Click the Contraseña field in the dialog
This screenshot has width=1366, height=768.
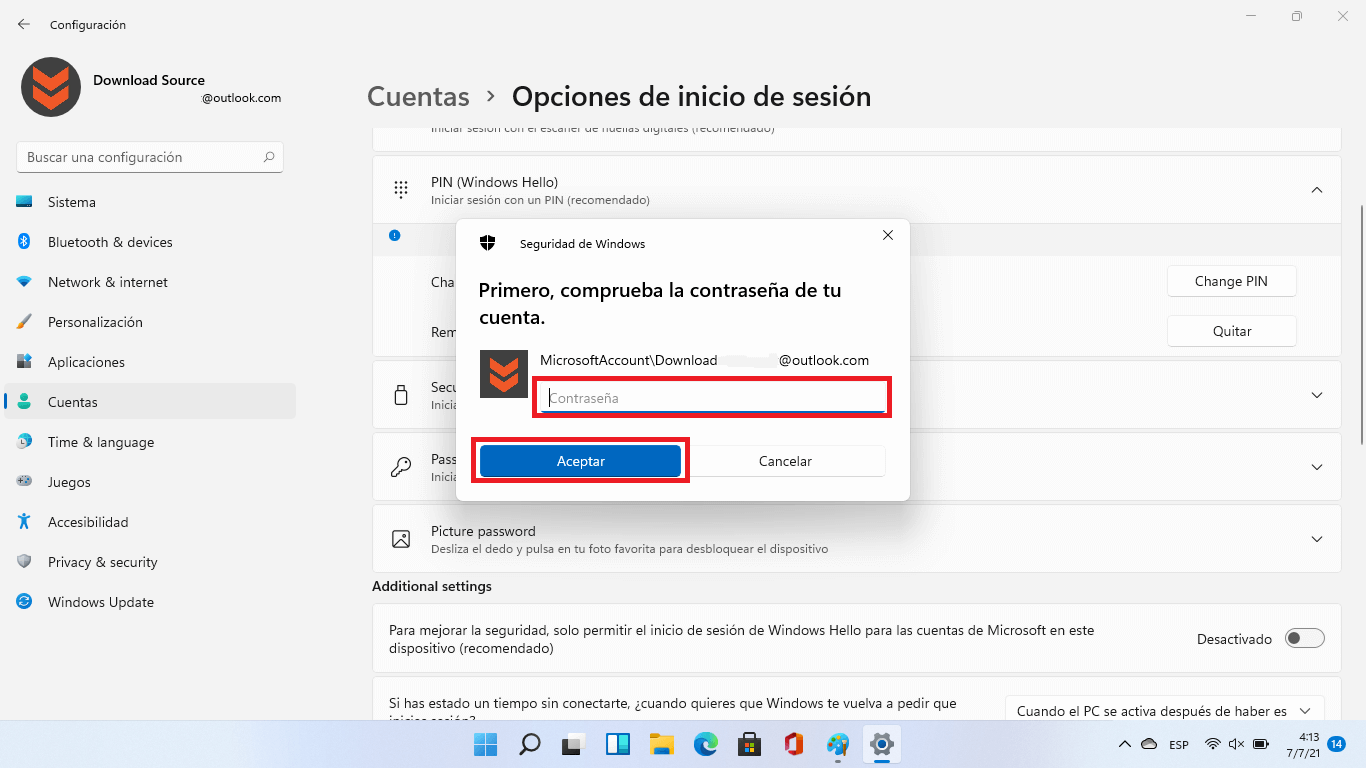712,398
